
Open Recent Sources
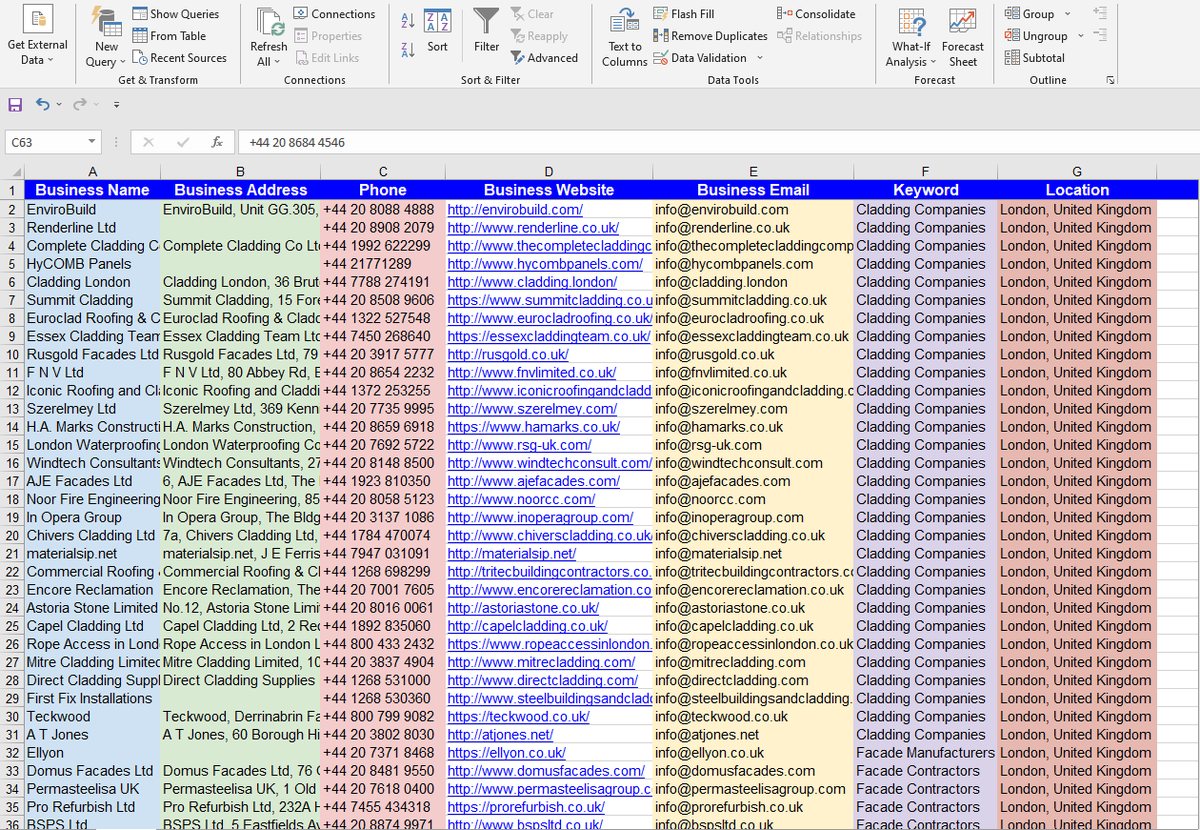(179, 58)
